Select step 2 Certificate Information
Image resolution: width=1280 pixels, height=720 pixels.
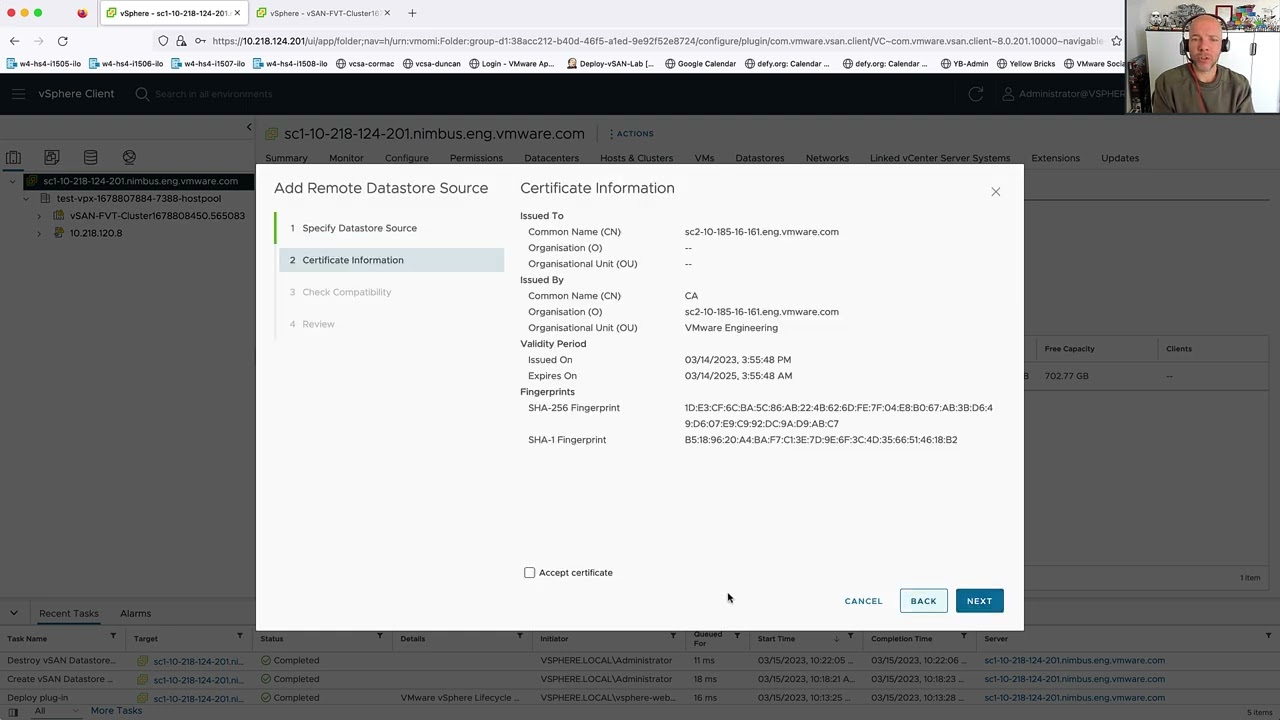(391, 260)
